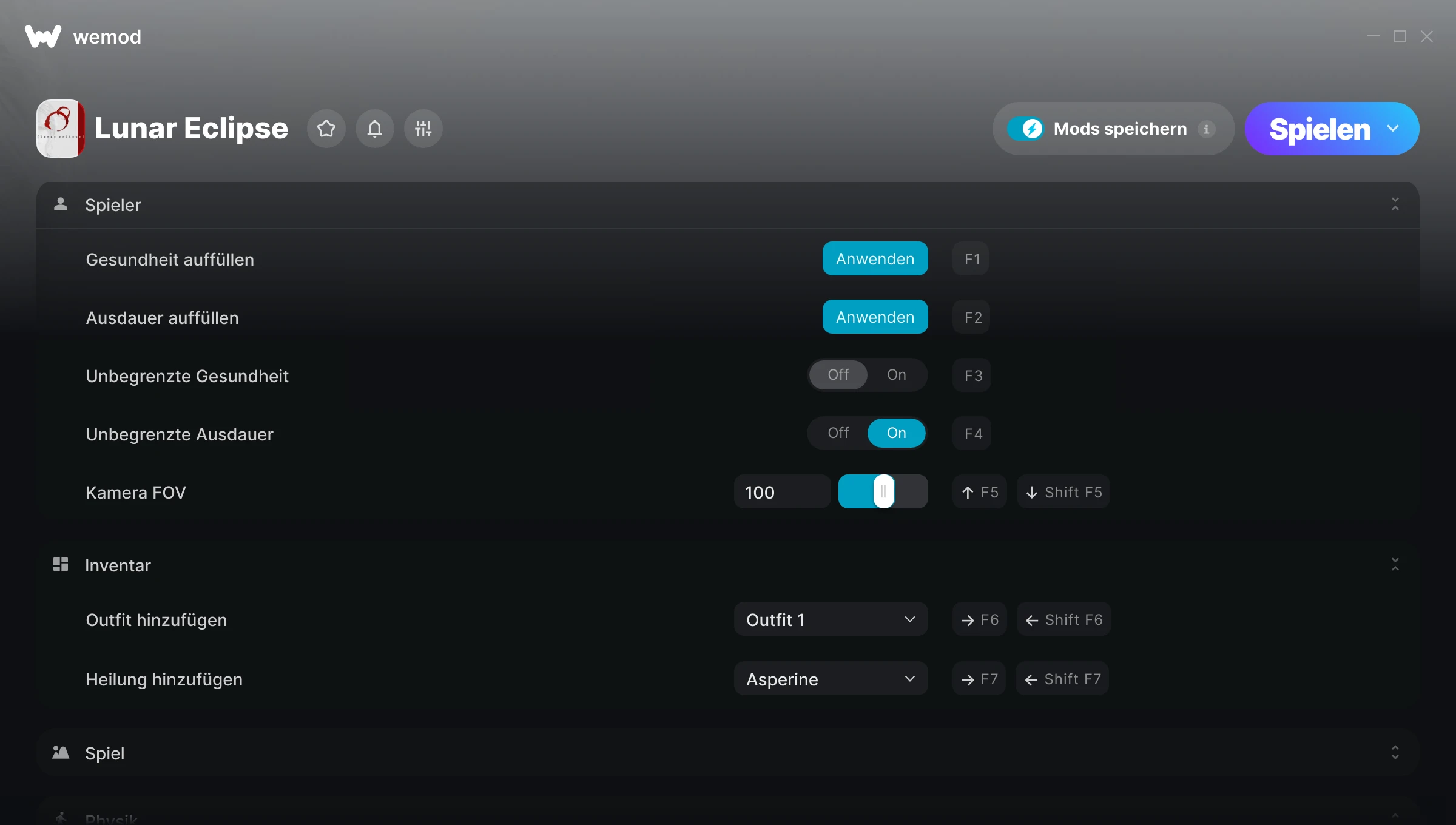Open the mod settings sliders icon
This screenshot has width=1456, height=825.
(423, 129)
